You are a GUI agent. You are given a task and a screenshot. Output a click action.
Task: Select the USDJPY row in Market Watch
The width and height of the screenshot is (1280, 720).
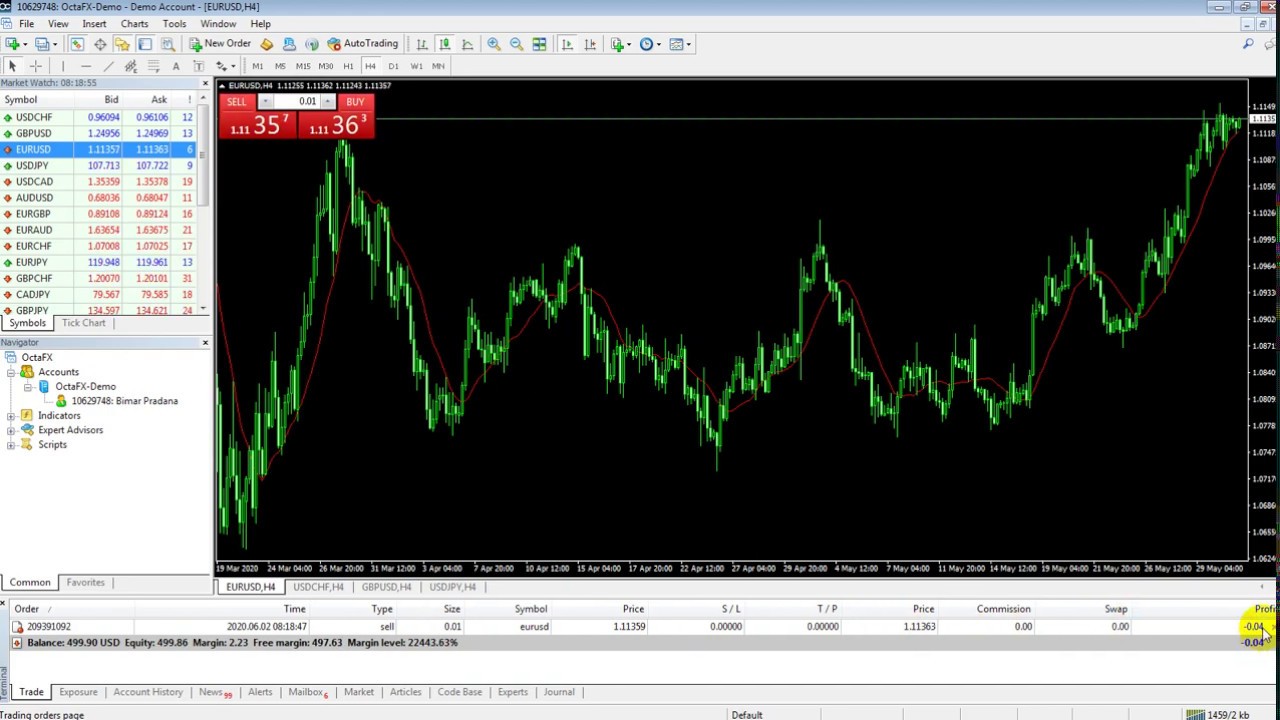[100, 166]
